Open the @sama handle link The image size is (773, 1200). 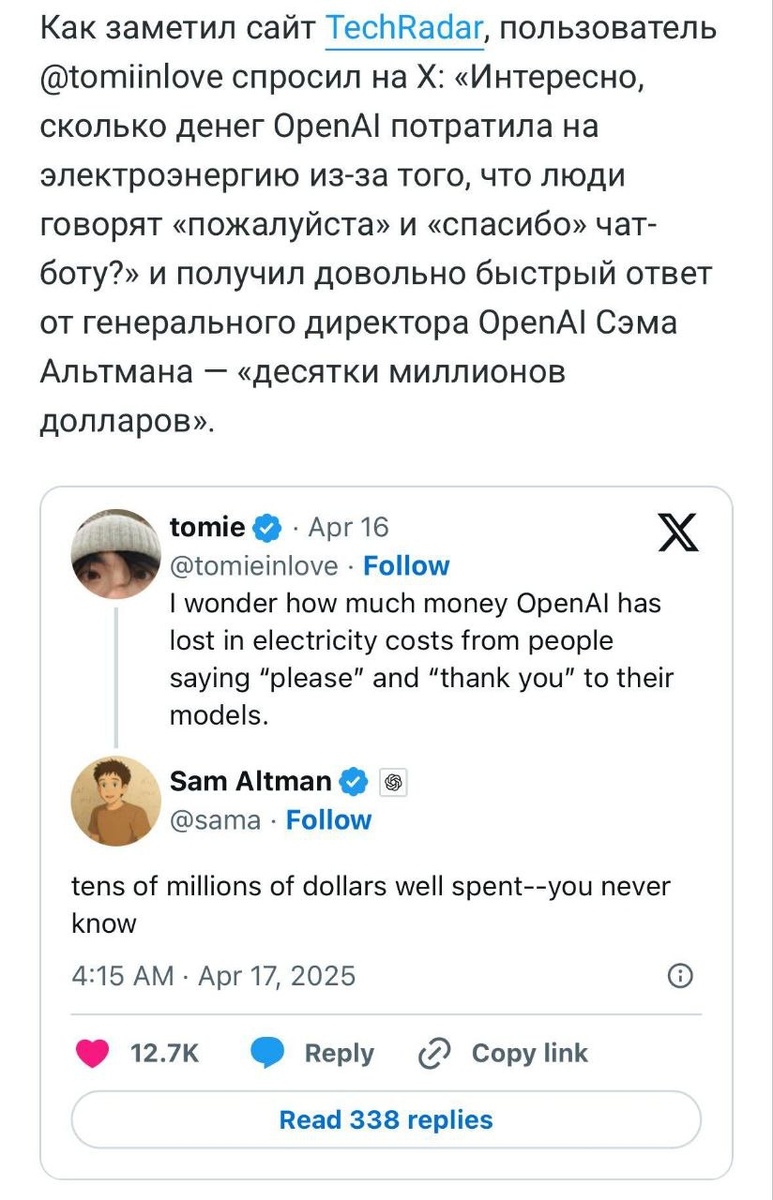(215, 820)
